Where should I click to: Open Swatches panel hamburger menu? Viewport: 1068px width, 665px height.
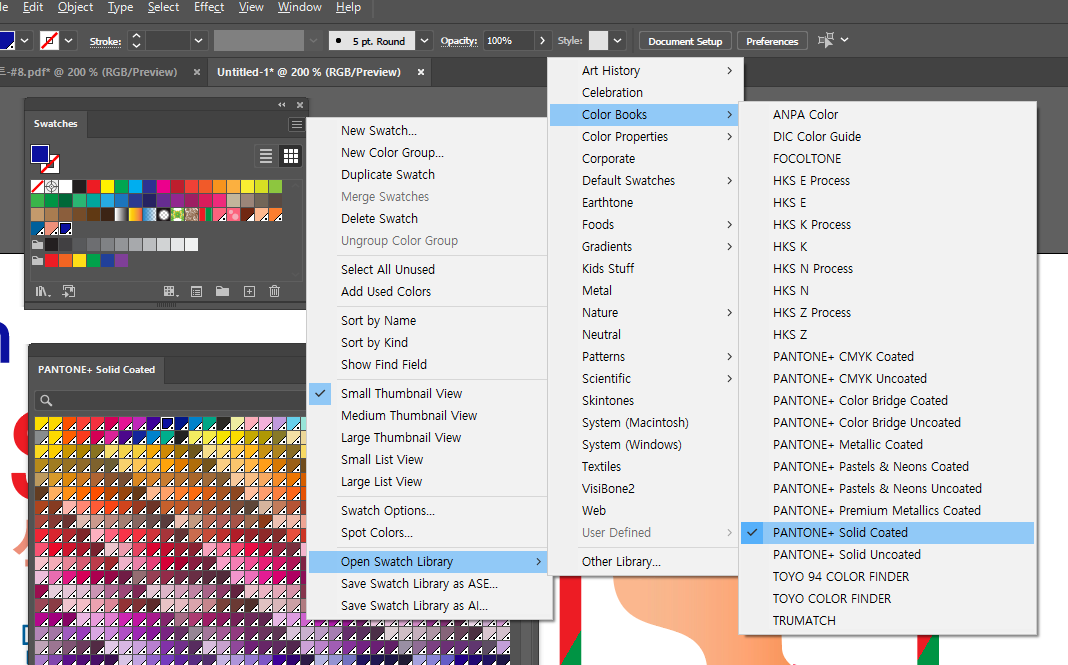(x=296, y=124)
